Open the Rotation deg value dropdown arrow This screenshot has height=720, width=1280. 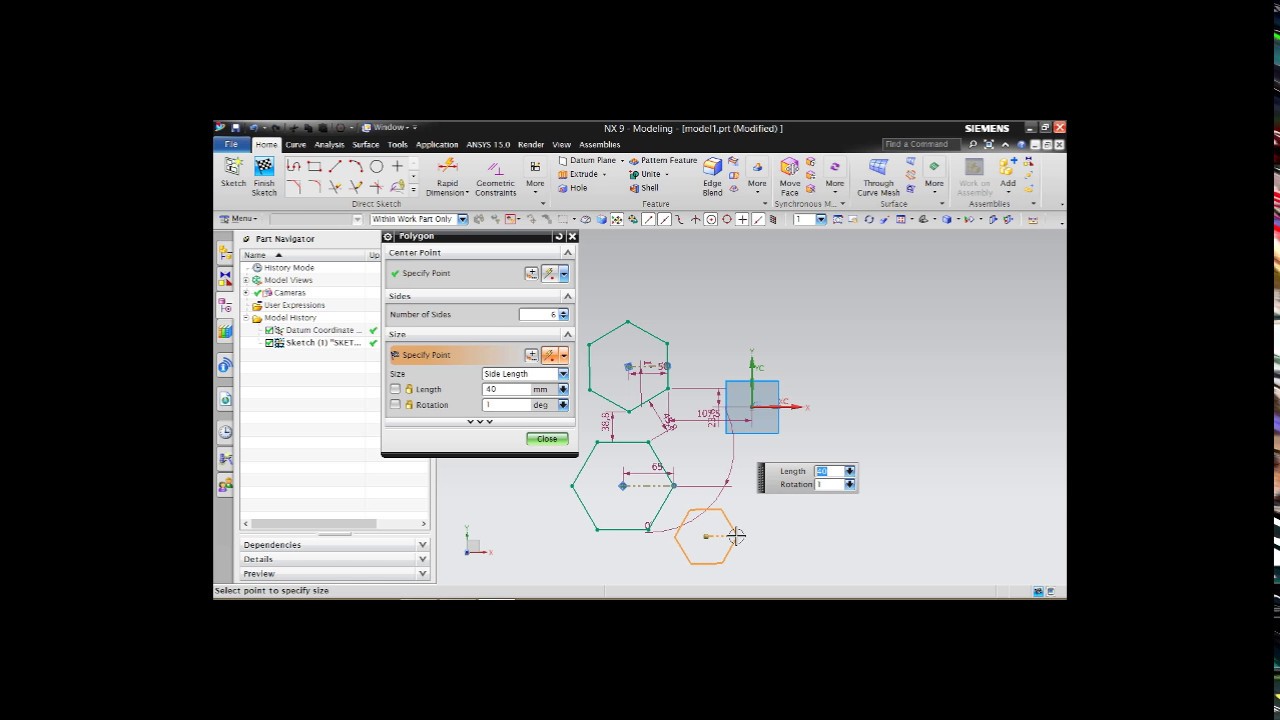point(563,405)
